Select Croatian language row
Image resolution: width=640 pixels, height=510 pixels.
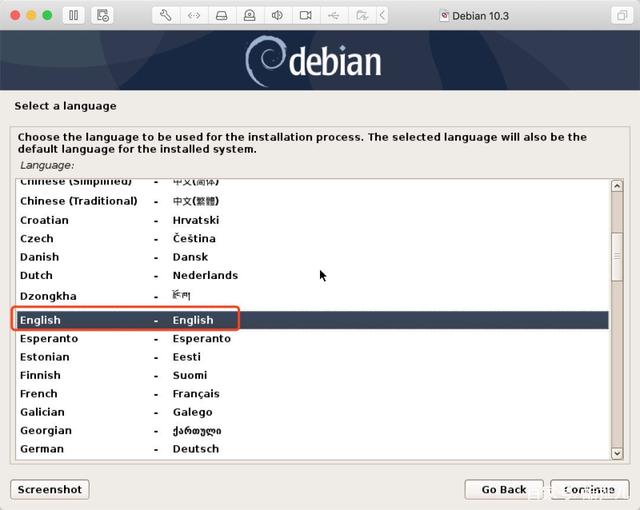coord(312,220)
